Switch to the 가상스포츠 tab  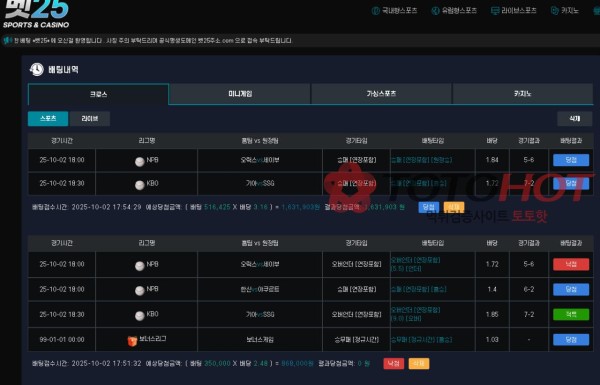(381, 94)
